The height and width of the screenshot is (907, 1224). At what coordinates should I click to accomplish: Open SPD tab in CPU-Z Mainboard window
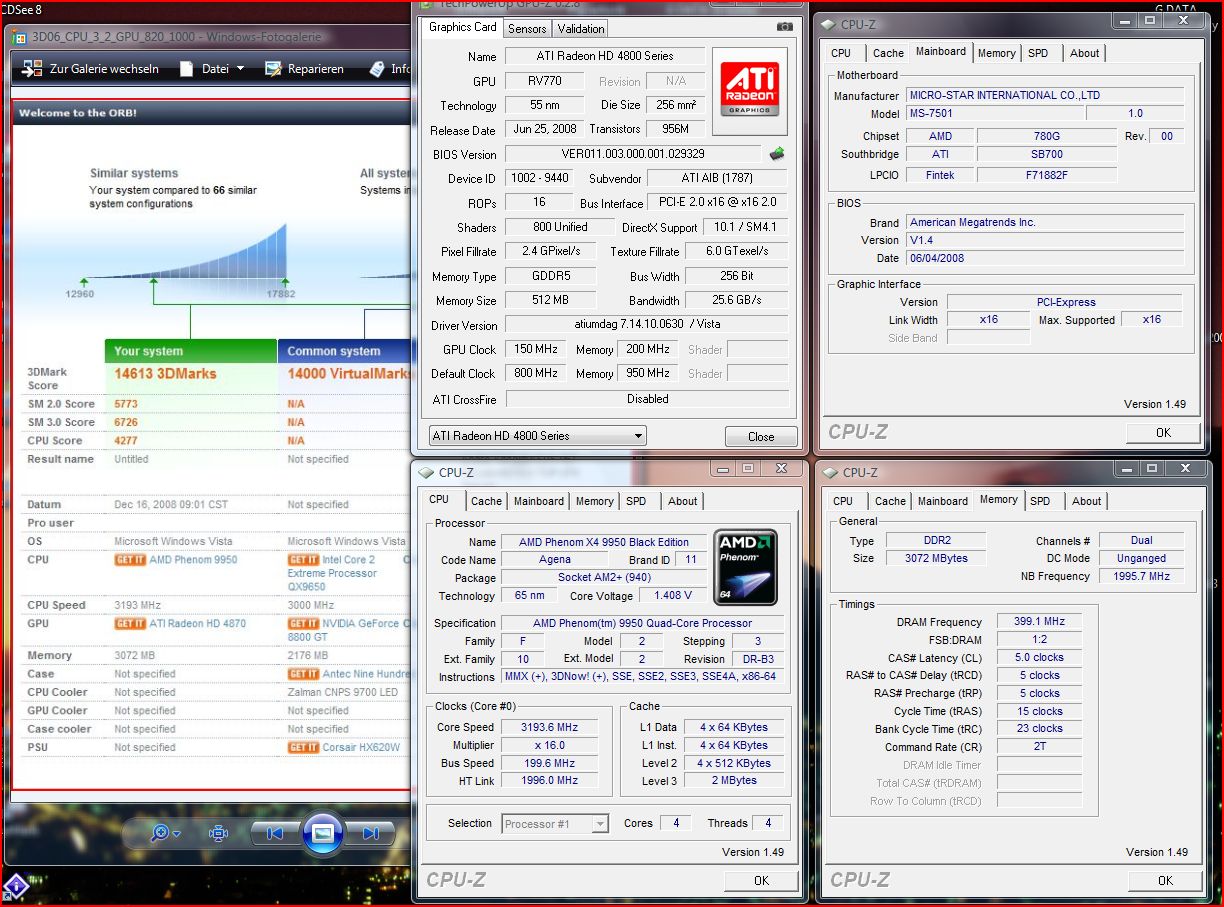pos(1039,53)
